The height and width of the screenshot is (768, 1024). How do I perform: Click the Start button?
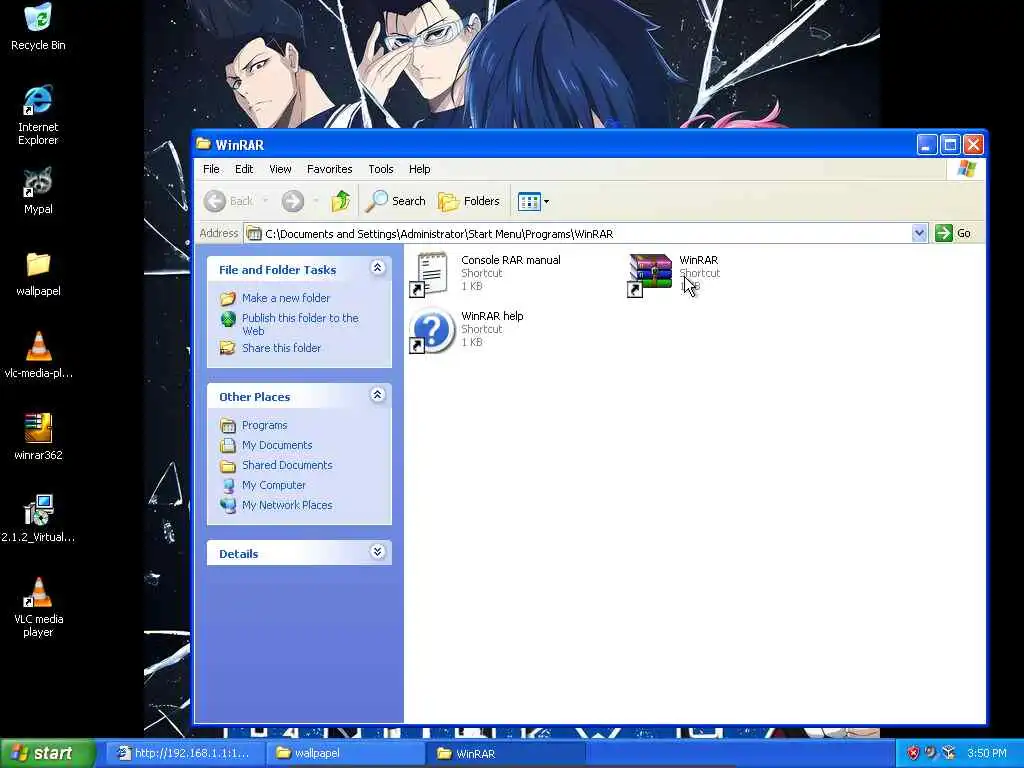[48, 753]
